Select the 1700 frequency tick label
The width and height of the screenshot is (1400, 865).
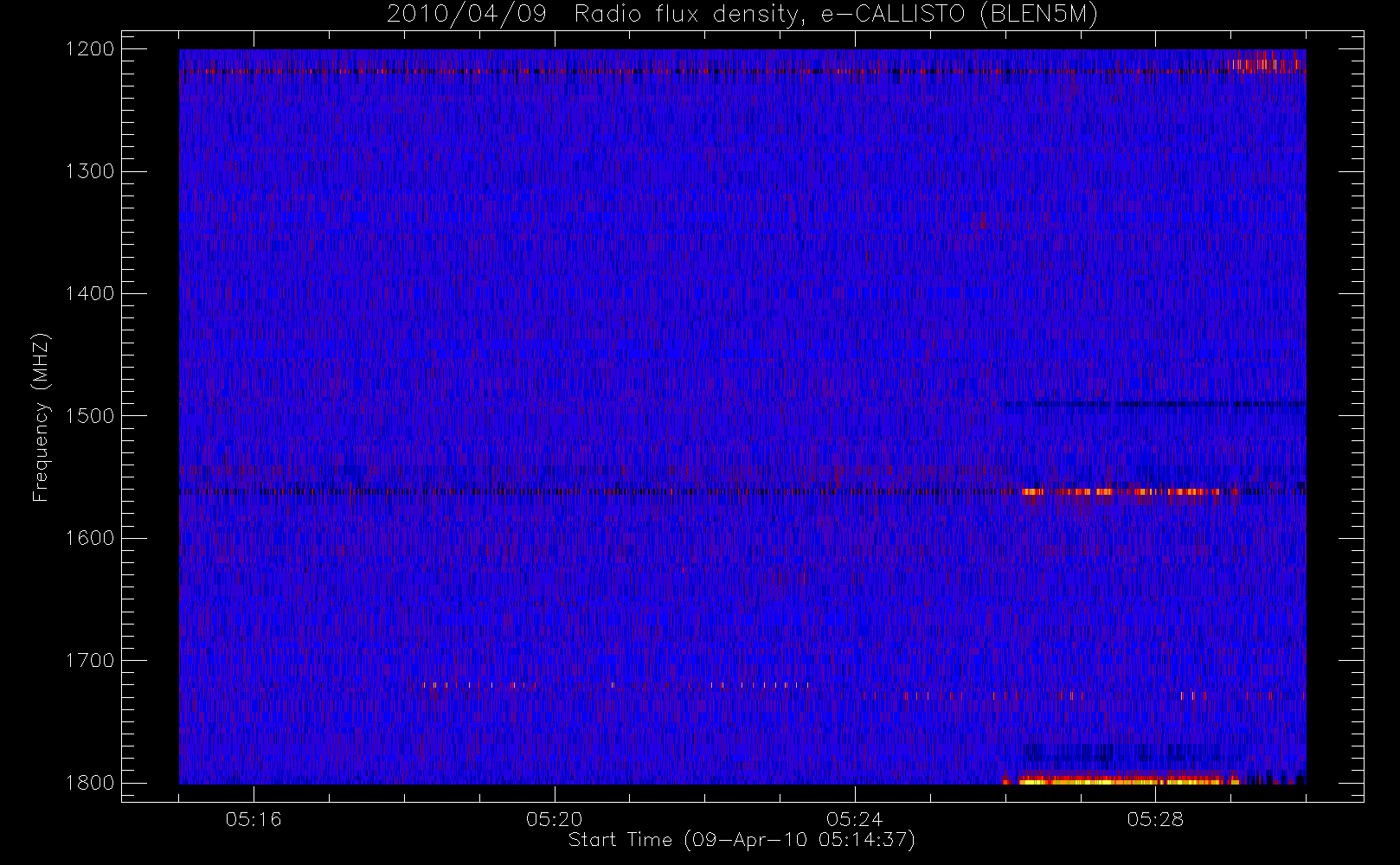pos(90,661)
